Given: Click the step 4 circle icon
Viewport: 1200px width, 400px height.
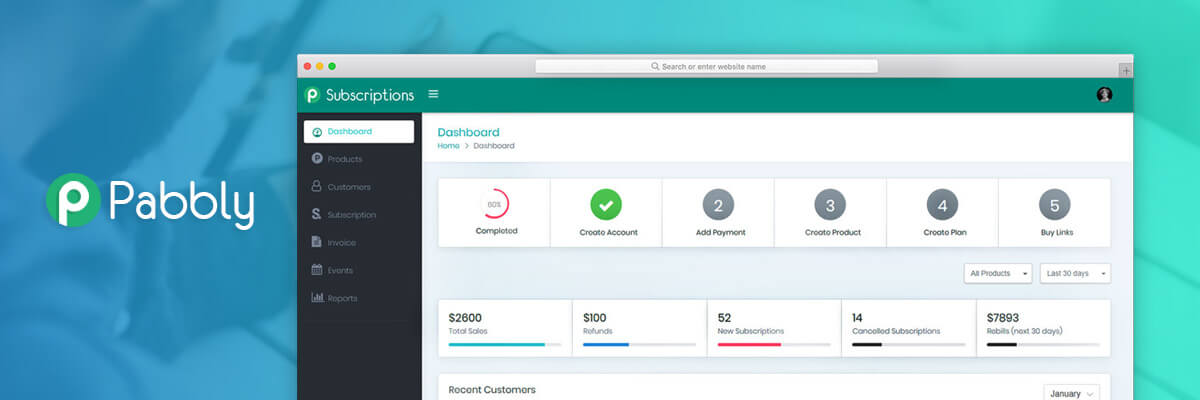Looking at the screenshot, I should (942, 206).
